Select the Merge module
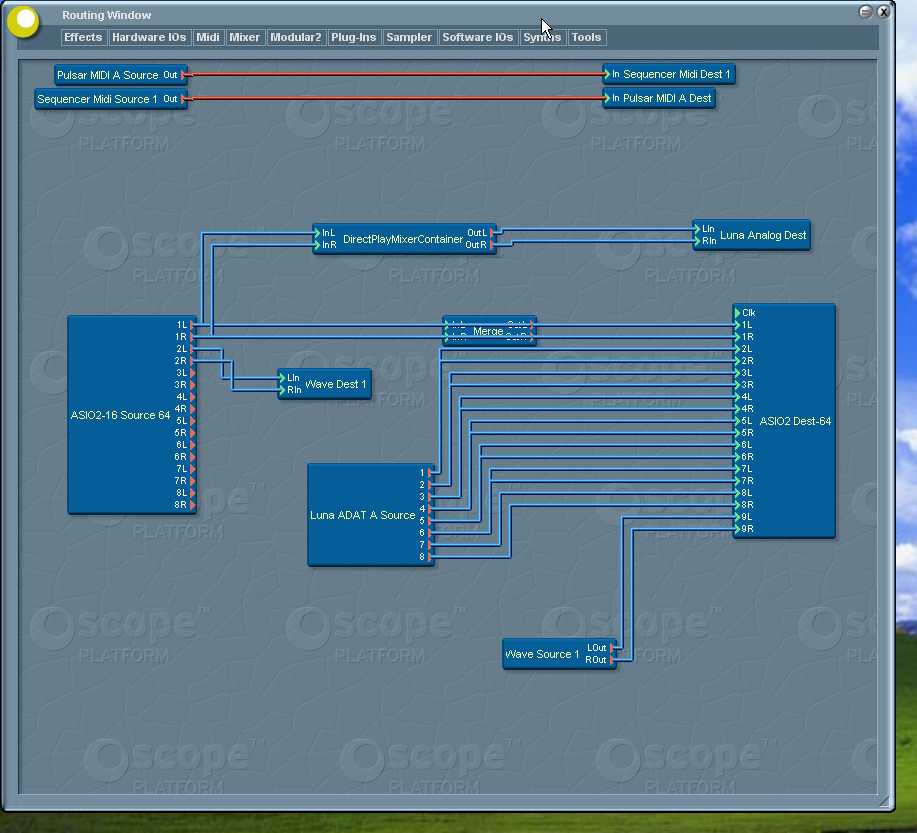The image size is (917, 833). click(x=489, y=331)
